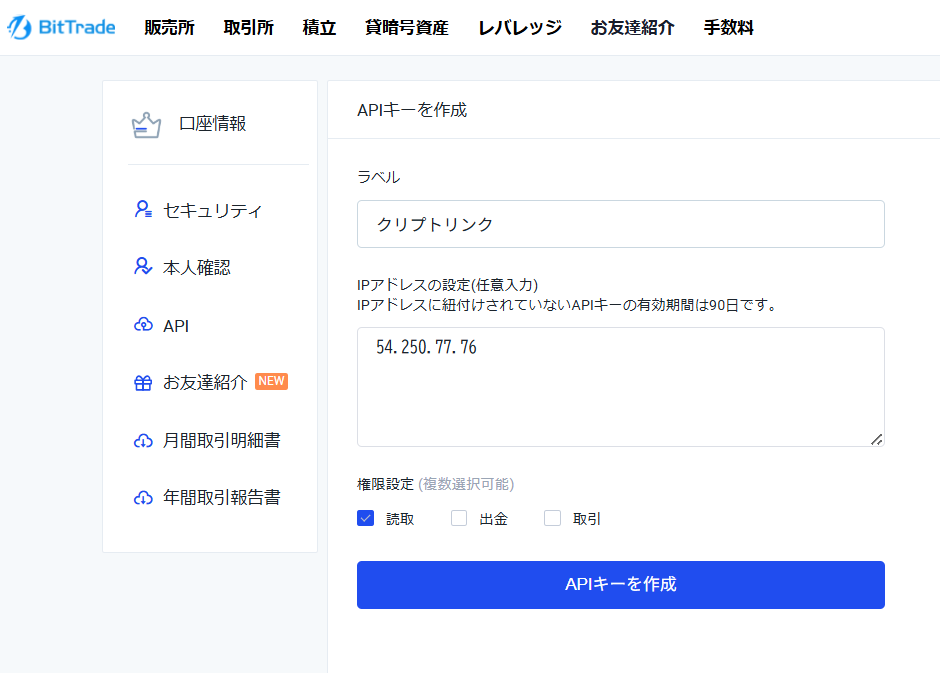
Task: Click the gift icon beside お友達紹介
Action: pos(143,382)
